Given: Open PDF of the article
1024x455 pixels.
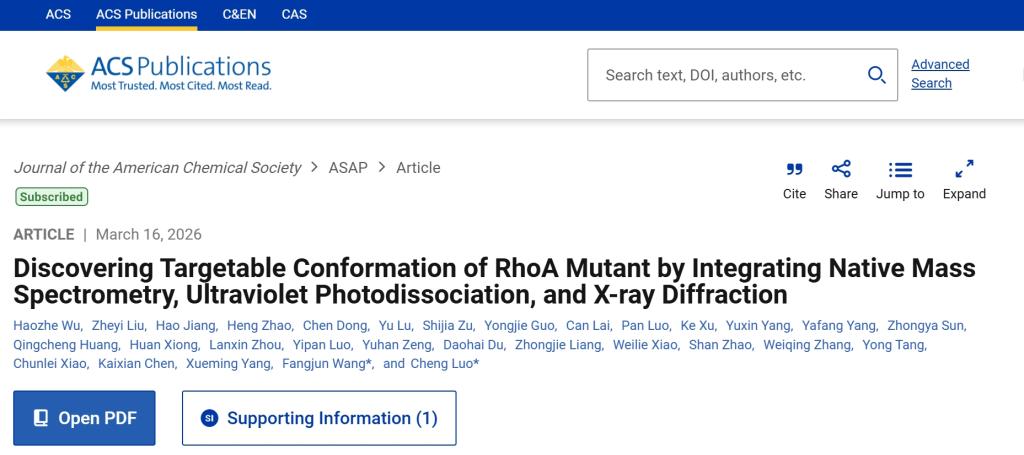Looking at the screenshot, I should pyautogui.click(x=84, y=418).
